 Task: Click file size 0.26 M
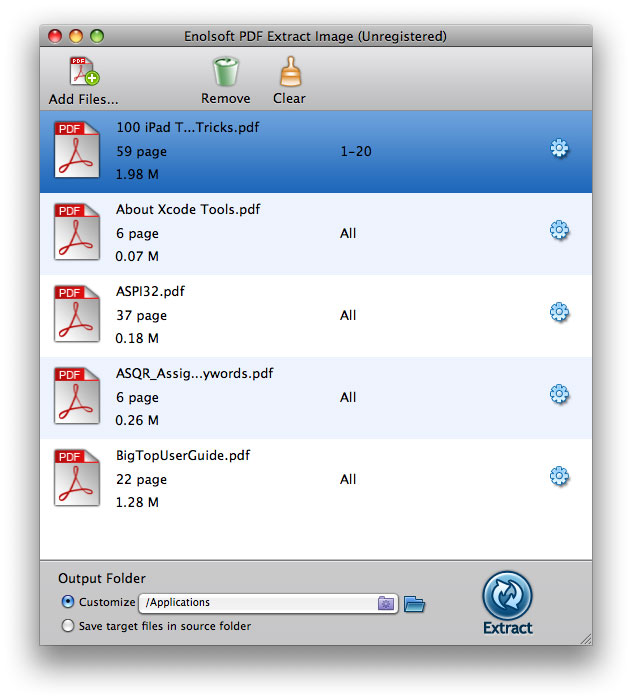pyautogui.click(x=137, y=420)
